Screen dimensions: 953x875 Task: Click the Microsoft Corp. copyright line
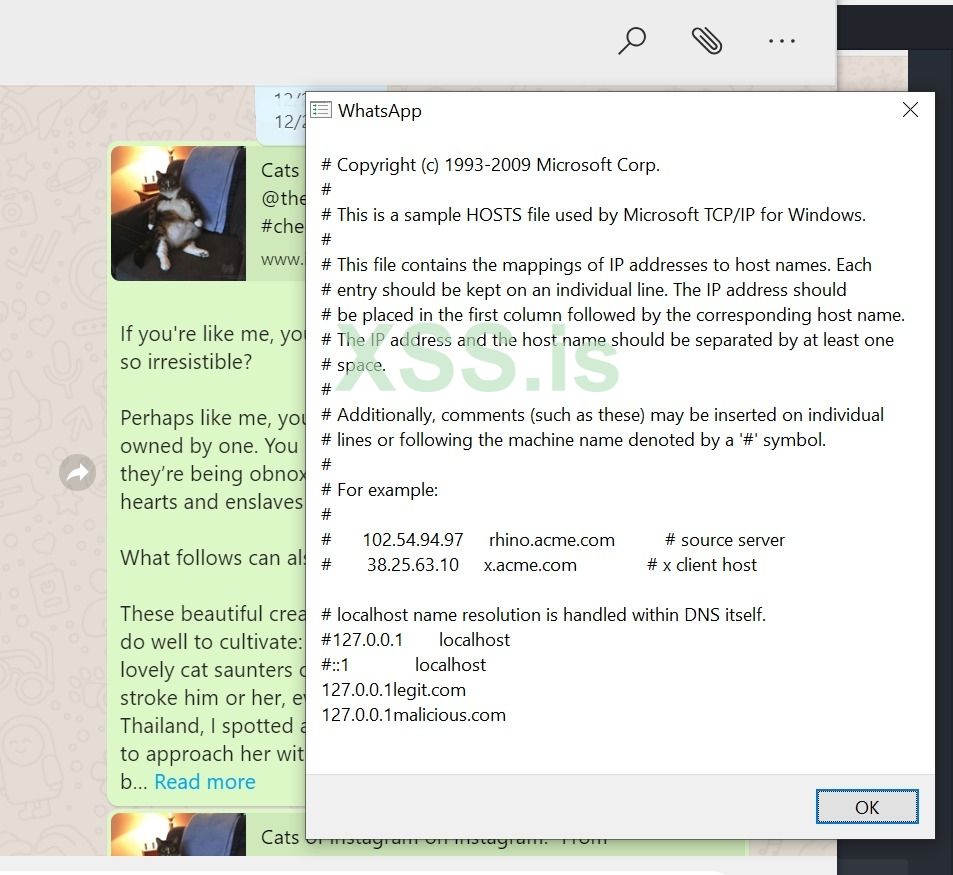pyautogui.click(x=490, y=165)
